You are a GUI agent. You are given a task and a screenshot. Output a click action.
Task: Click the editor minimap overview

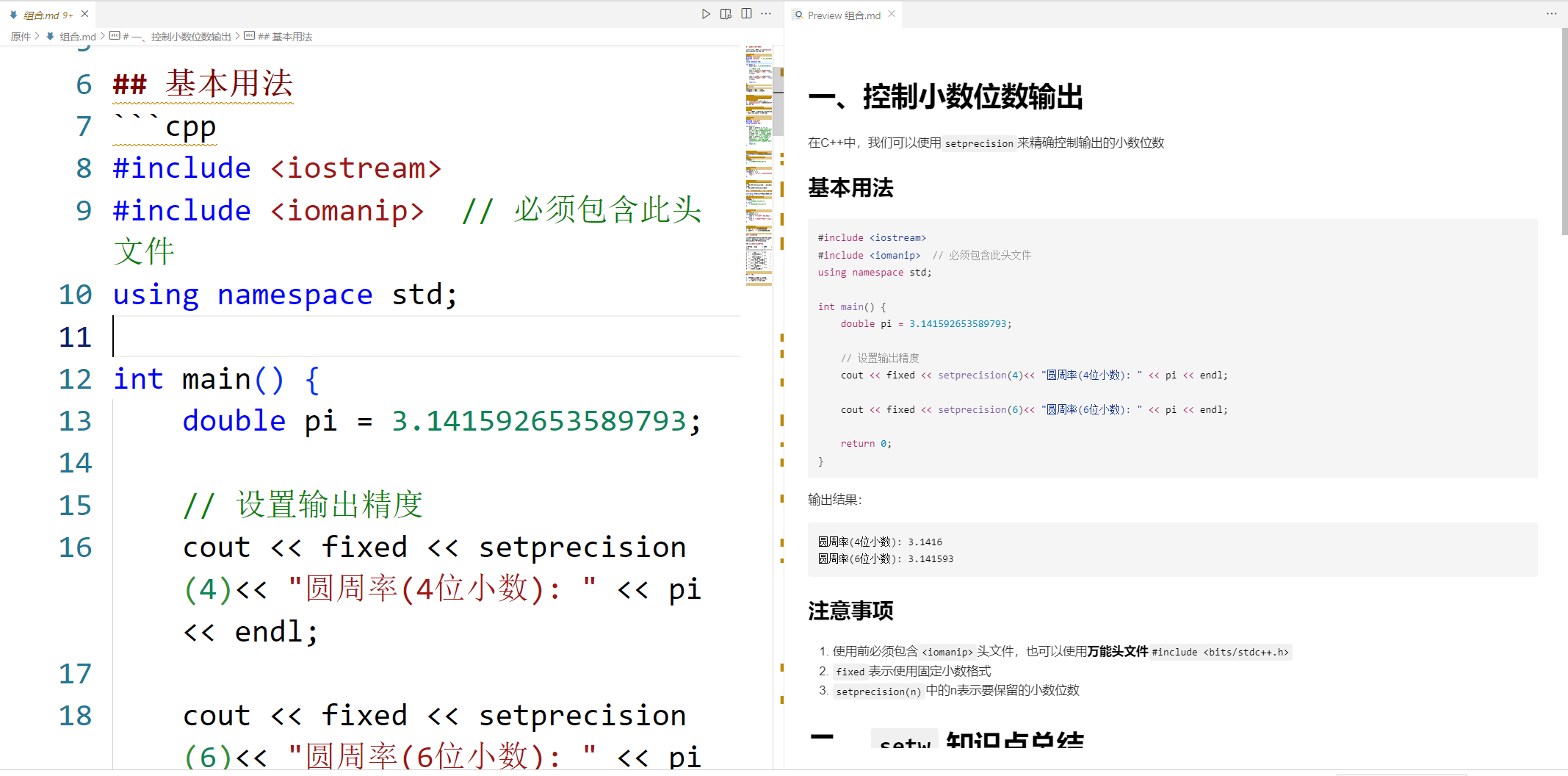(759, 165)
